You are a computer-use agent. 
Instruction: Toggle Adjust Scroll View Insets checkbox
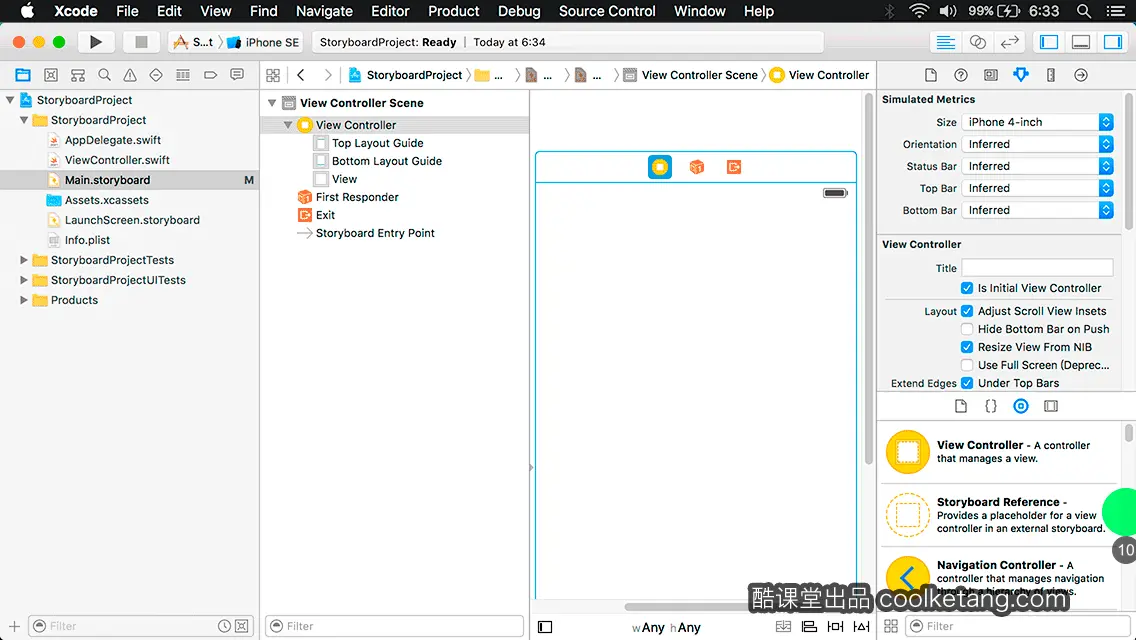(x=967, y=311)
